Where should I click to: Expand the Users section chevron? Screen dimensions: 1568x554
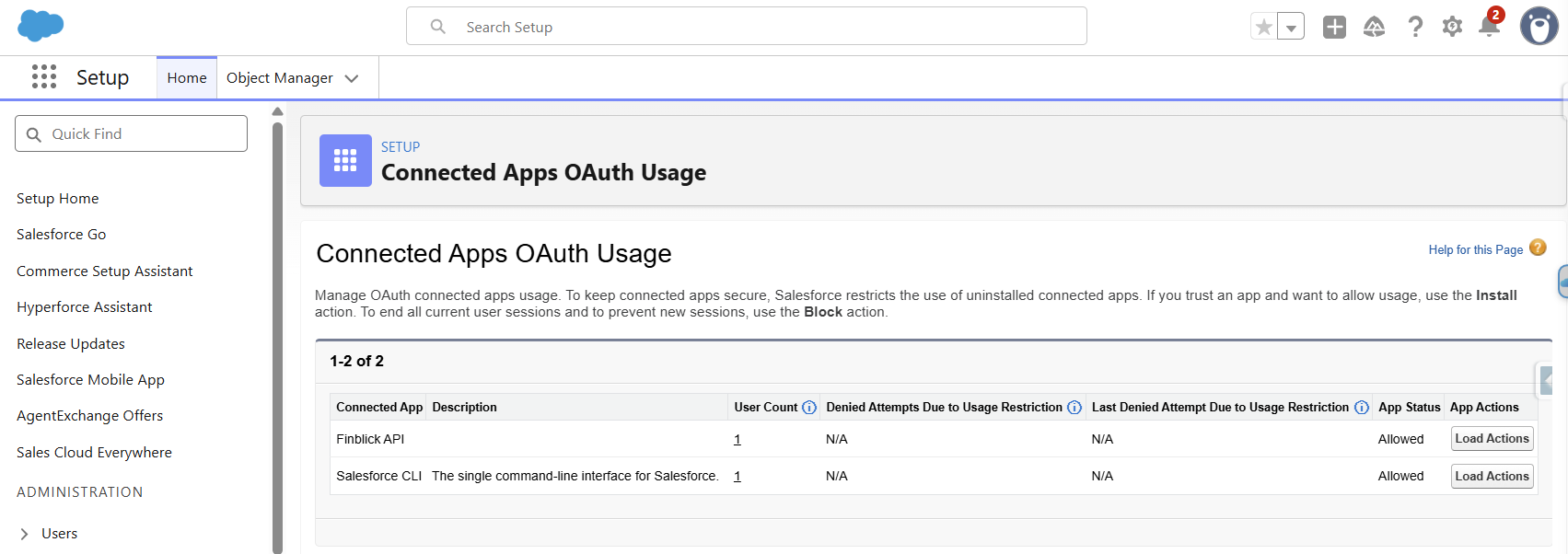[24, 534]
